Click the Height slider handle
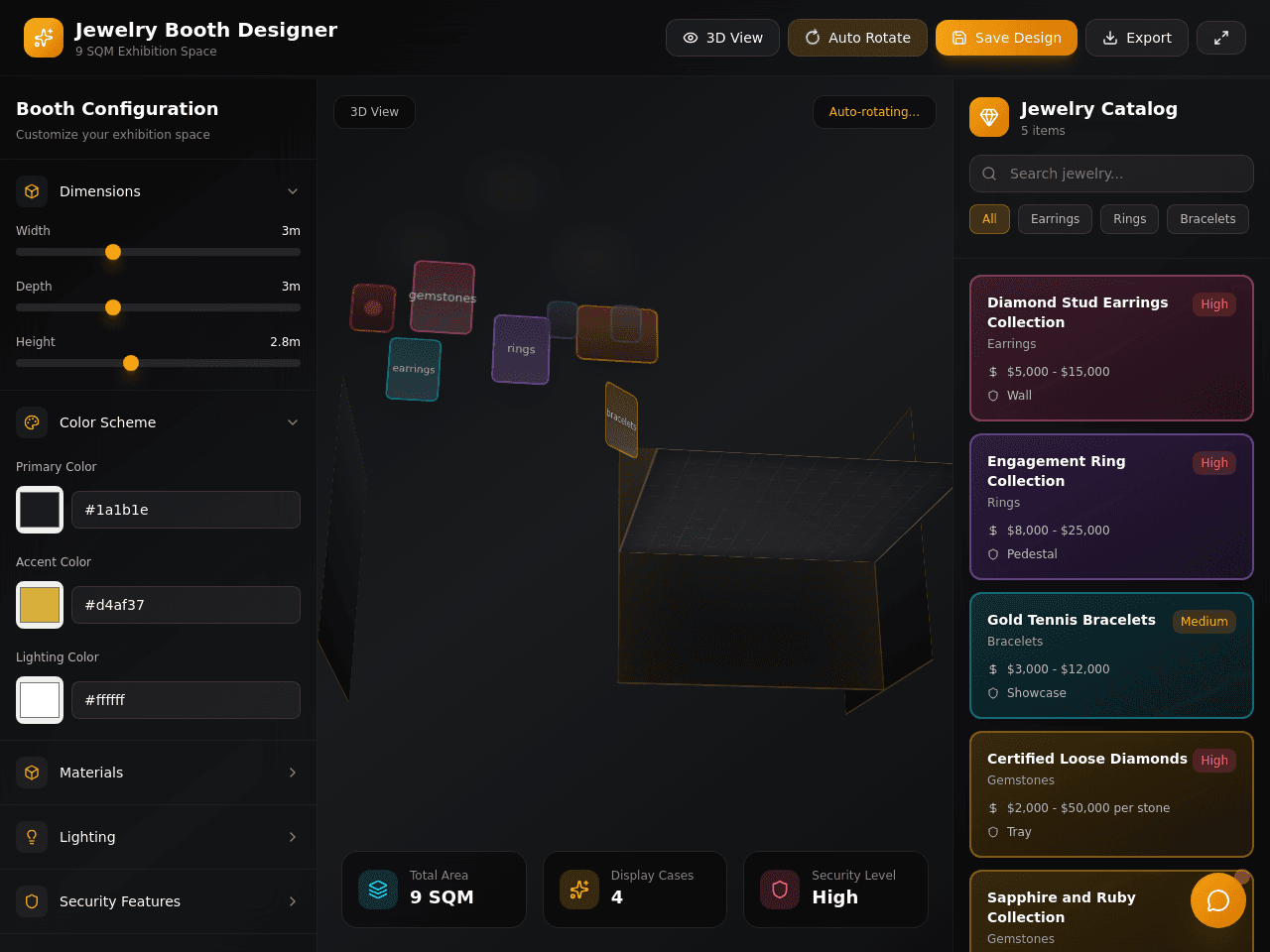Screen dimensions: 1270x952 tap(131, 363)
